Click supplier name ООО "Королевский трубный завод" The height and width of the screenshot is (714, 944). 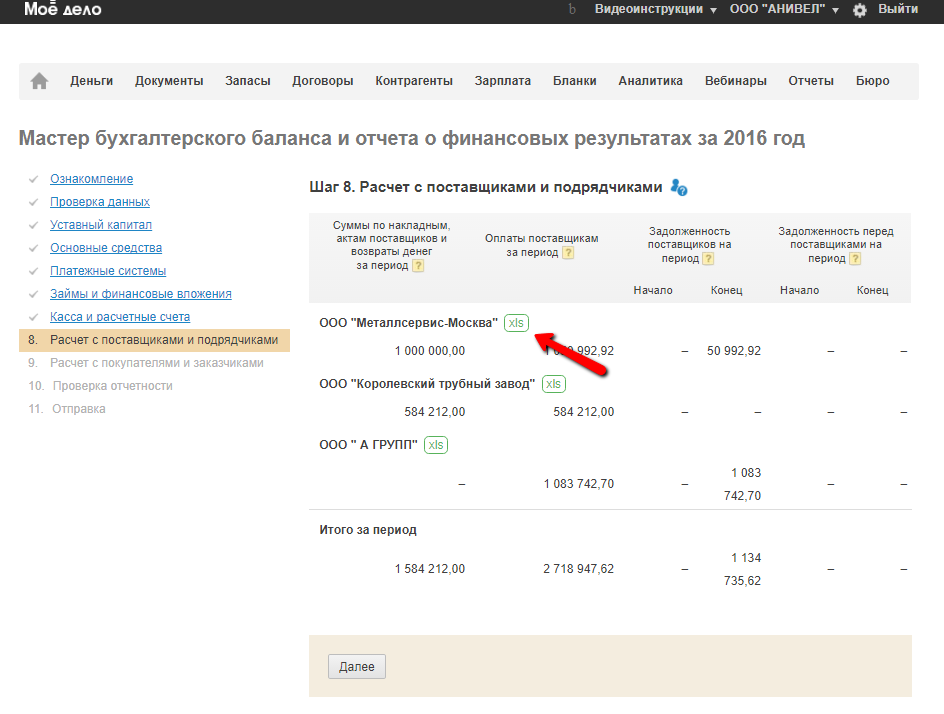(427, 383)
